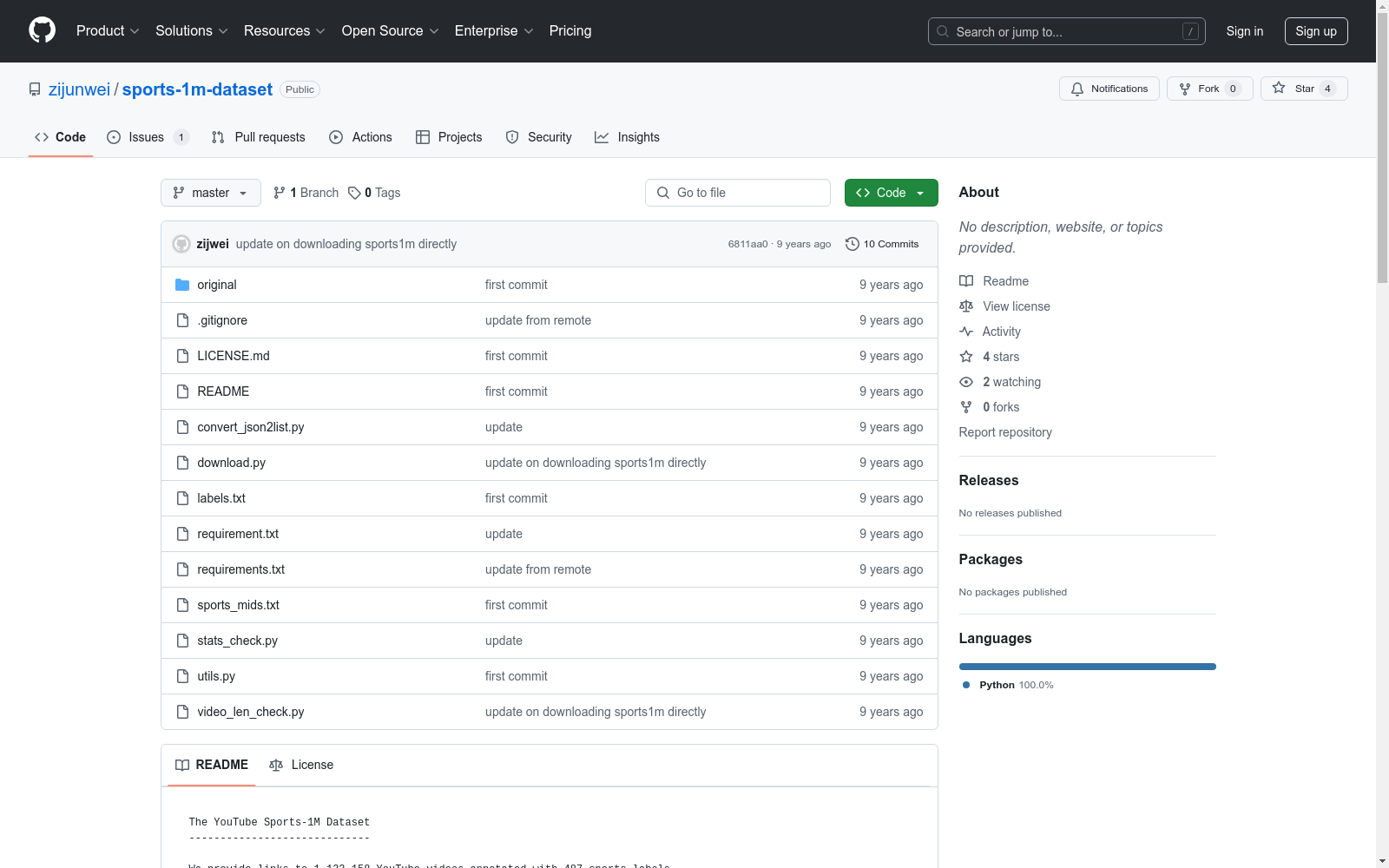The height and width of the screenshot is (868, 1389).
Task: Click the branch icon beside 1 Branch
Action: point(280,193)
